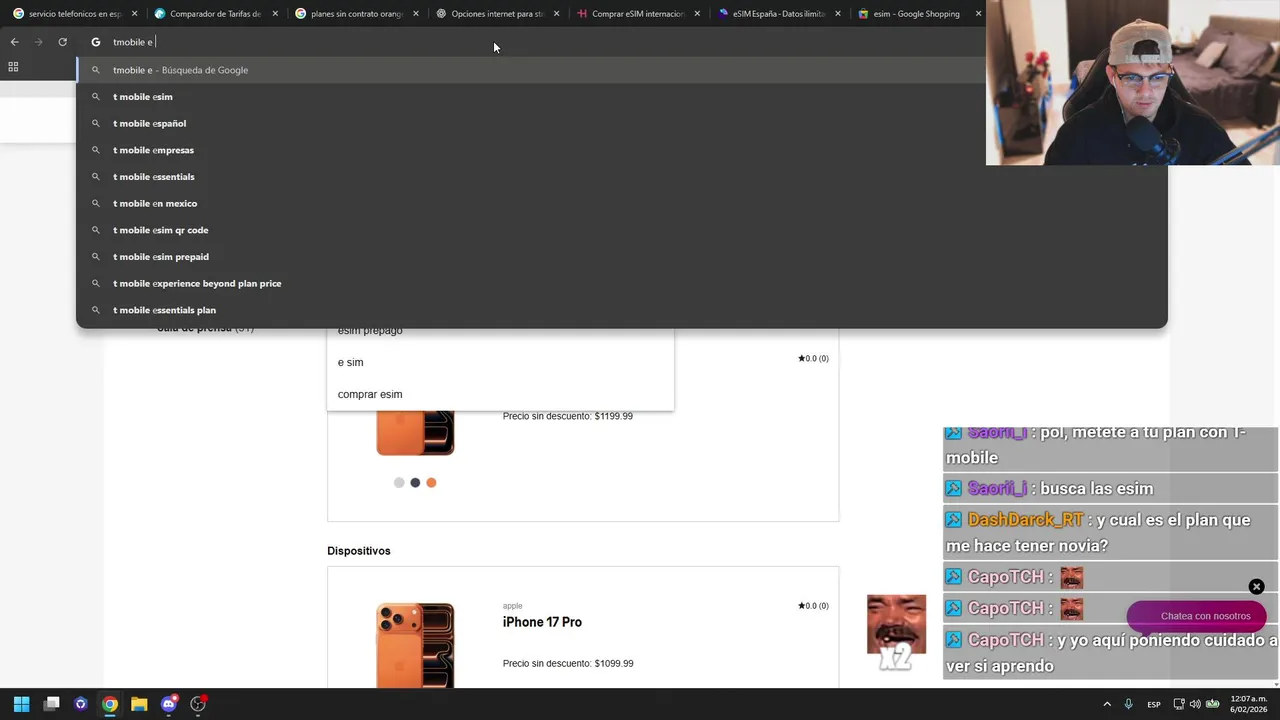This screenshot has height=720, width=1280.
Task: Choose the 't mobile esim prepaid' suggestion
Action: [621, 257]
